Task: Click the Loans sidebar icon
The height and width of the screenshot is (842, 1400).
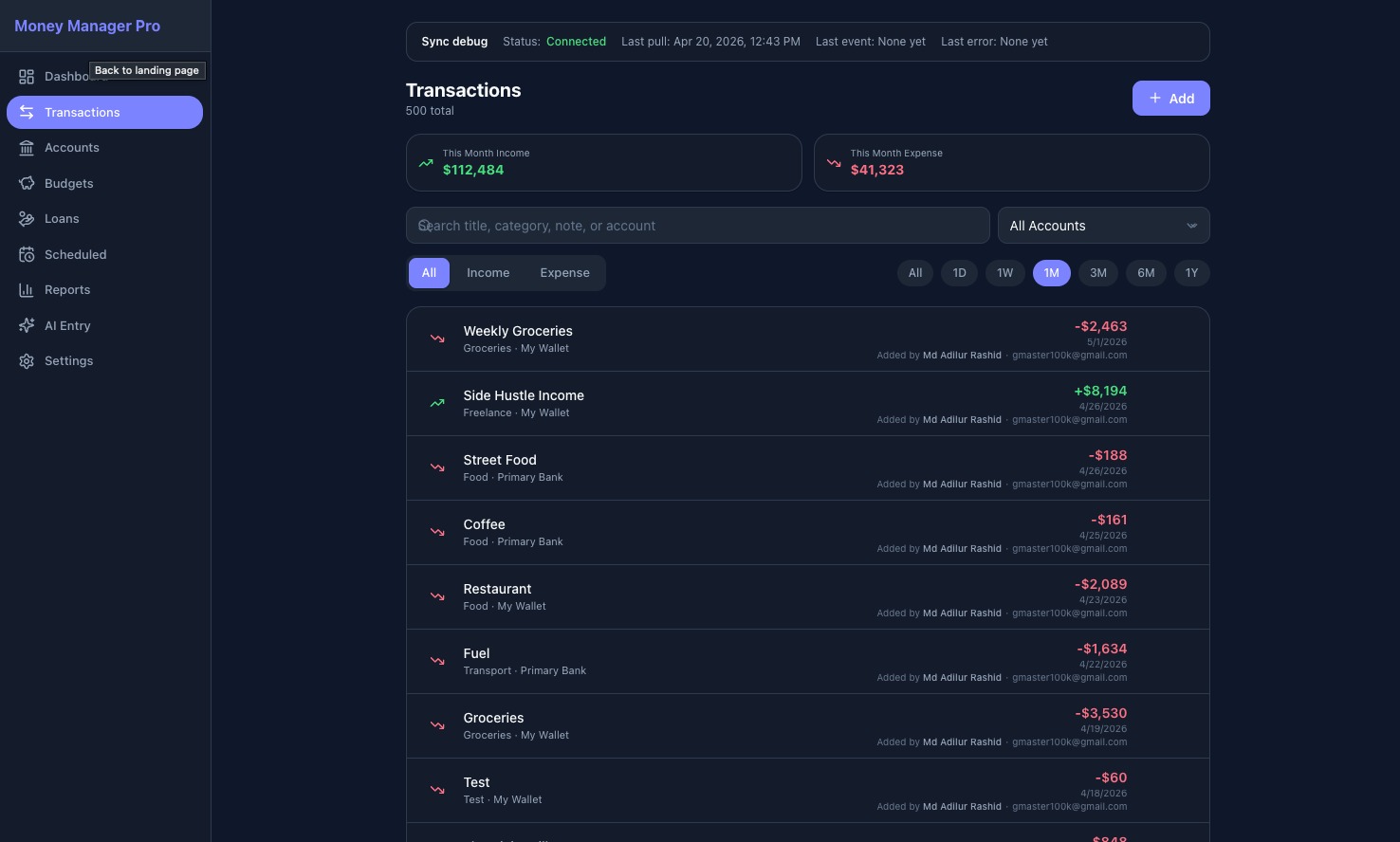Action: 27,218
